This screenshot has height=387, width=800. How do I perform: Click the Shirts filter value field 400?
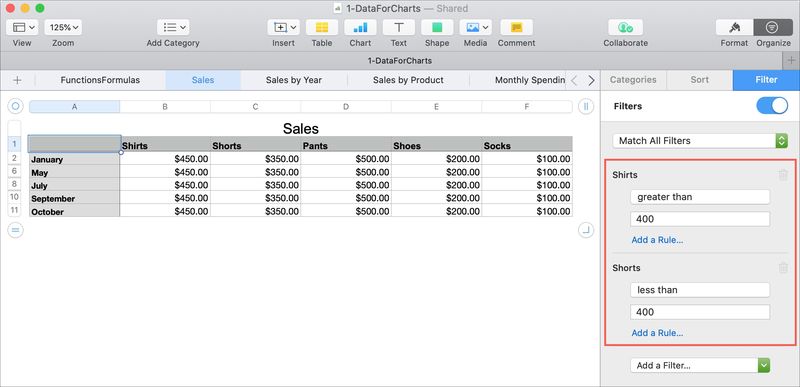click(700, 219)
